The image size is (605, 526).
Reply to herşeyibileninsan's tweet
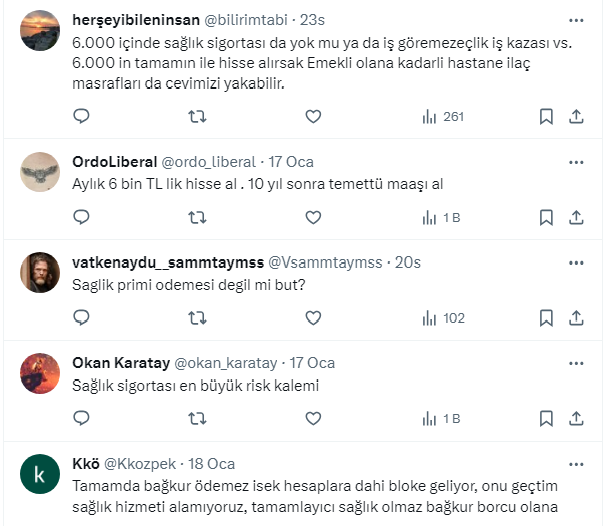(x=82, y=117)
